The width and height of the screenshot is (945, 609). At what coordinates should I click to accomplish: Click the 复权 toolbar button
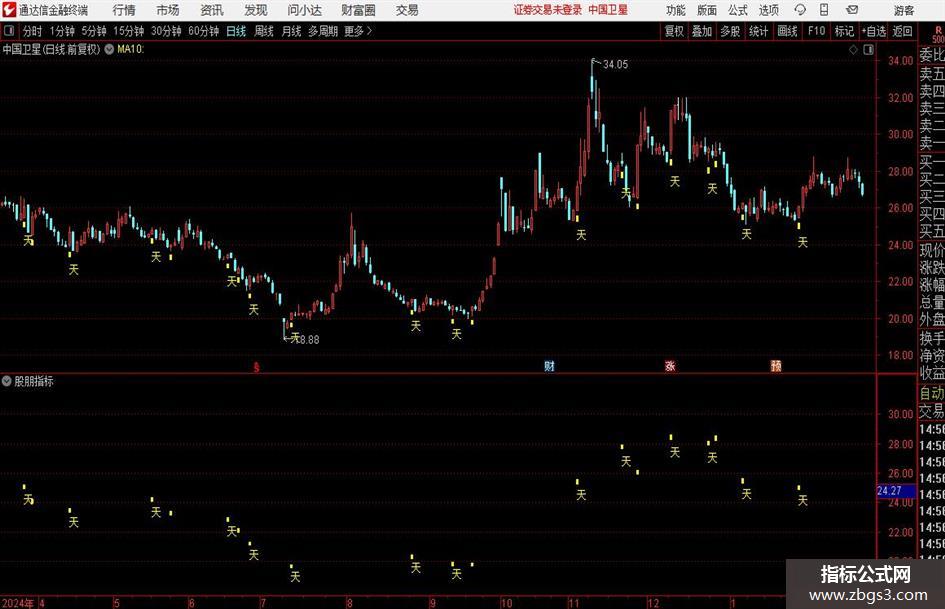674,31
